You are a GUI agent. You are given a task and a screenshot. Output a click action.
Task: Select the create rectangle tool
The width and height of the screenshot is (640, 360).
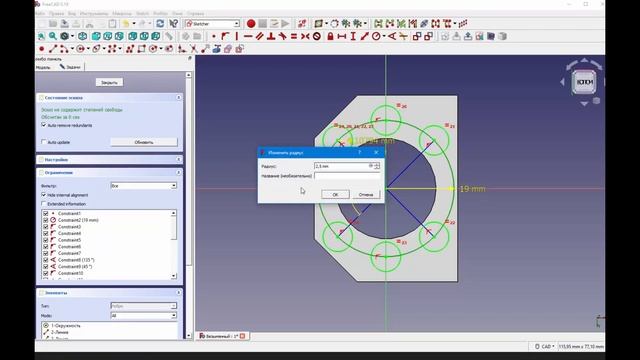tap(141, 49)
